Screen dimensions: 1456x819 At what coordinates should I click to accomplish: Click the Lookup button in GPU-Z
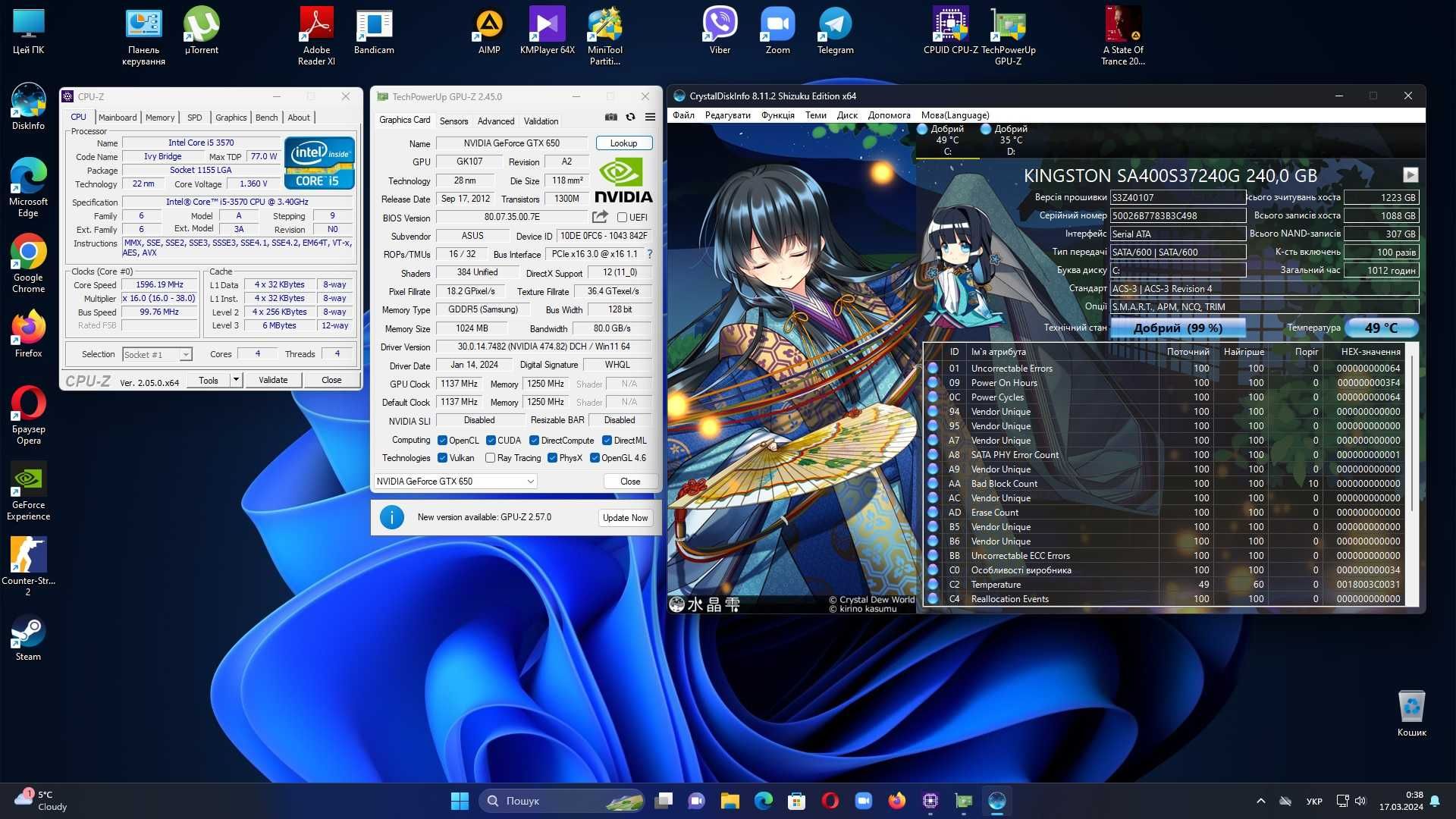coord(623,143)
